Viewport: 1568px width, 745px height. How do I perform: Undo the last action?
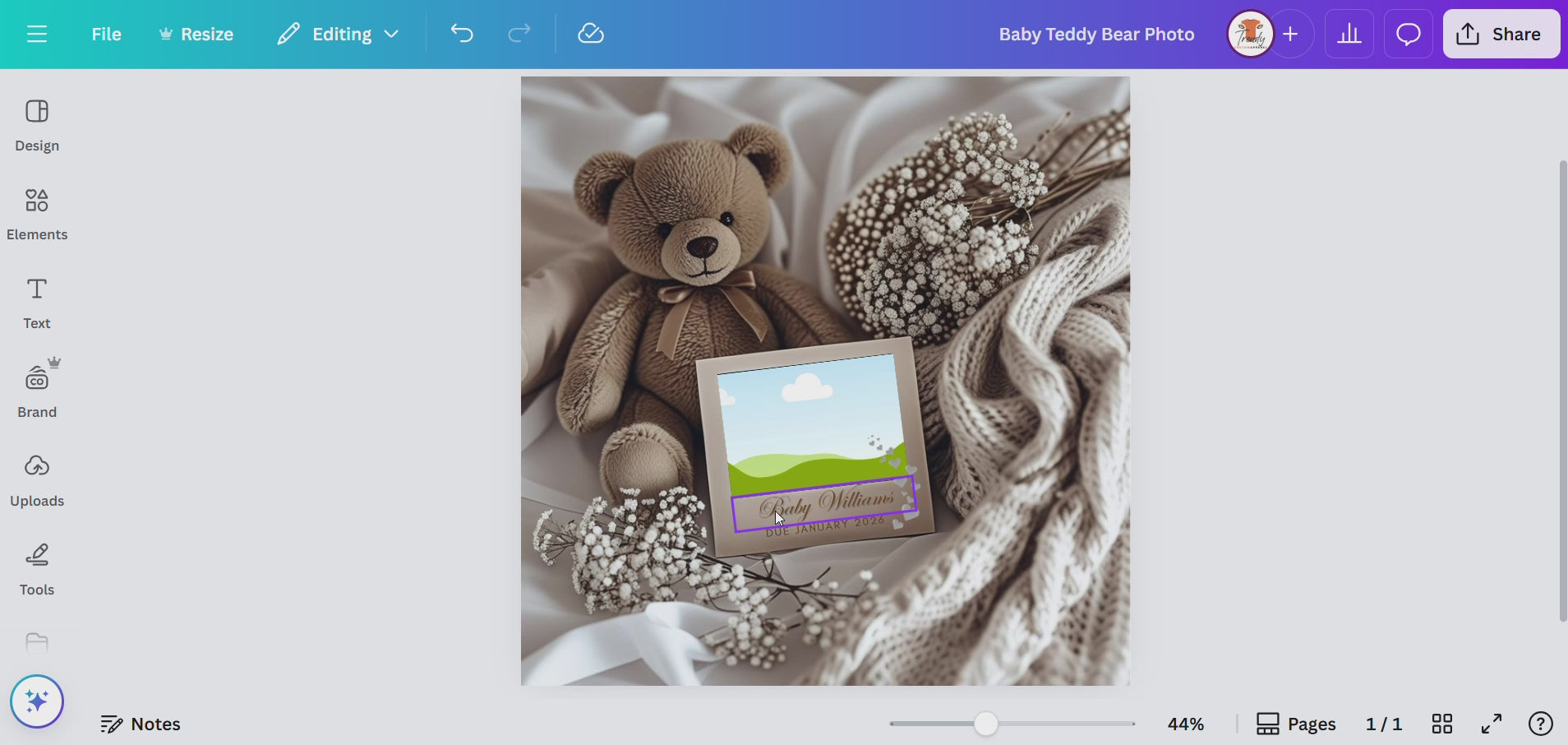click(x=462, y=34)
